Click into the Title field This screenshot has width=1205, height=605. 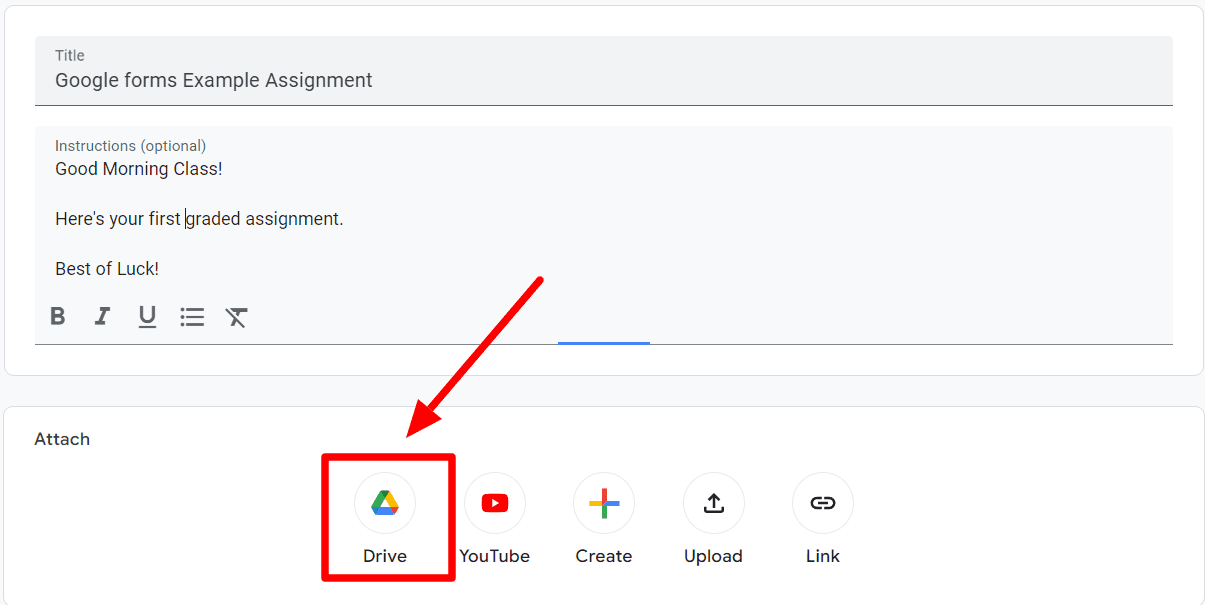point(604,71)
